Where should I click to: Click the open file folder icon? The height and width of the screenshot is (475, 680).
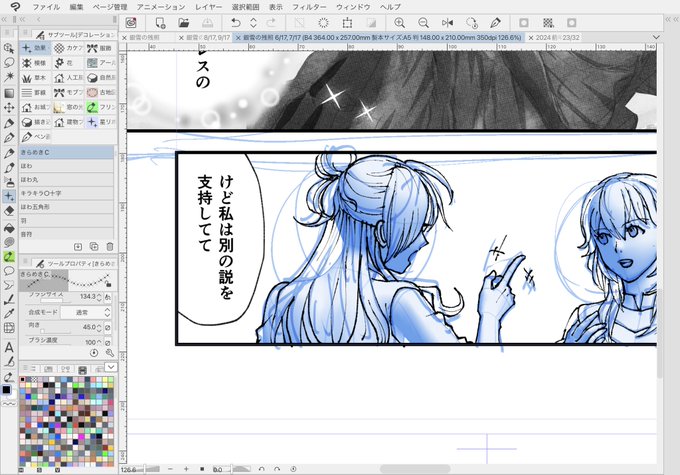click(183, 23)
